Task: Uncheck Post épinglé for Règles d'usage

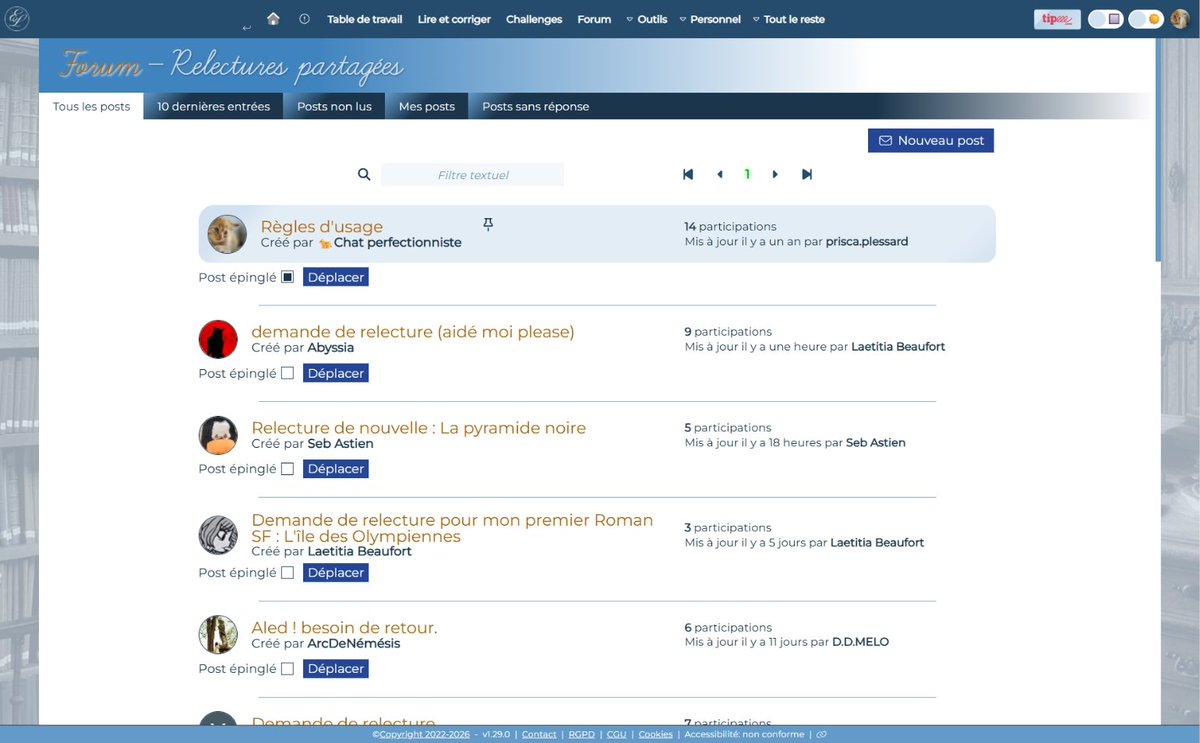Action: tap(288, 277)
